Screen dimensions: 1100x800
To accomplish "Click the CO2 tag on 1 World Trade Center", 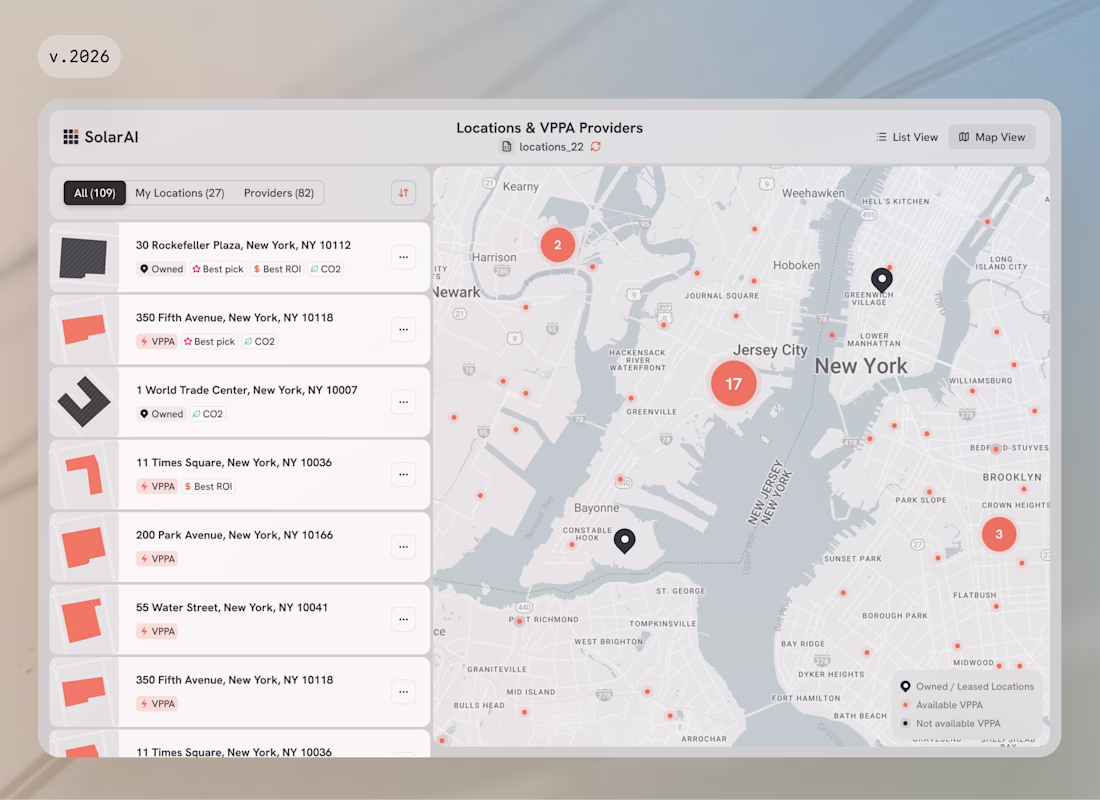I will click(208, 414).
